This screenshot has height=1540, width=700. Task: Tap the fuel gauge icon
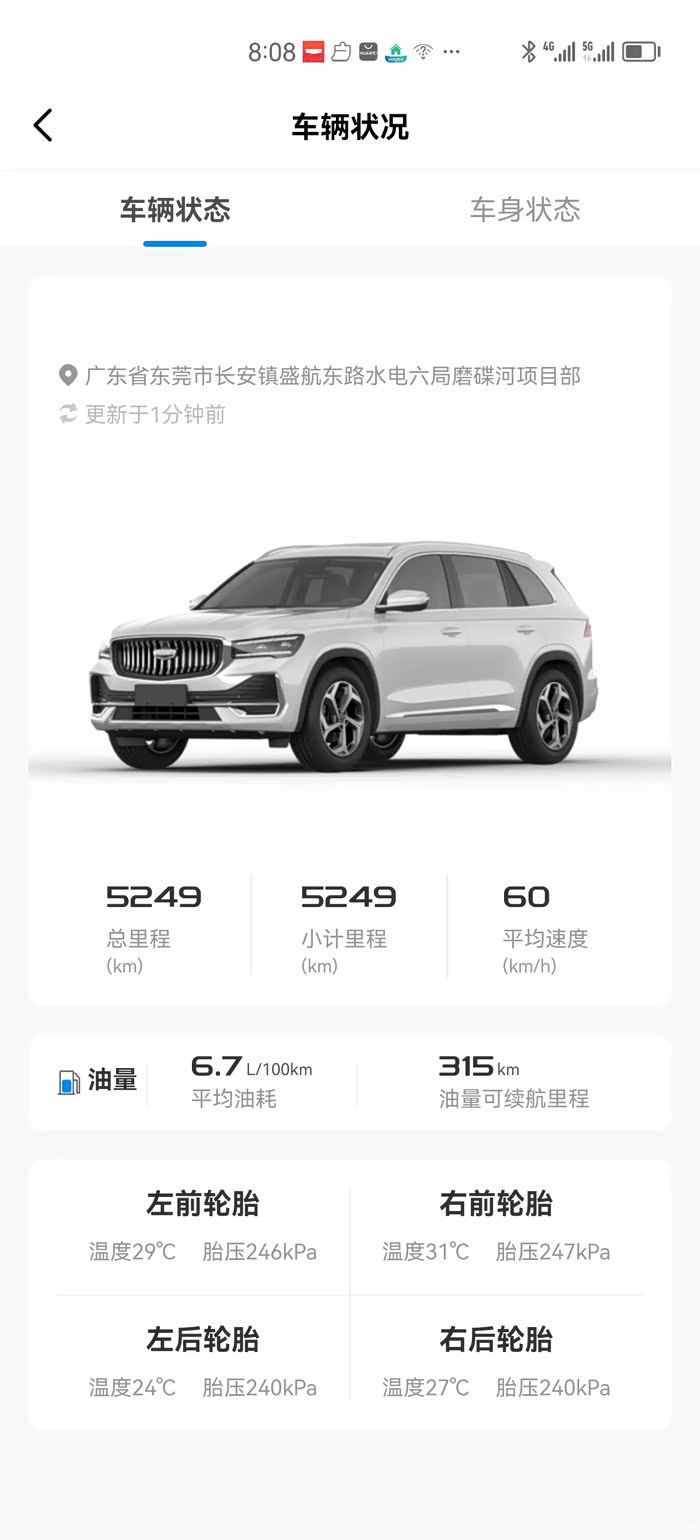pos(69,1082)
